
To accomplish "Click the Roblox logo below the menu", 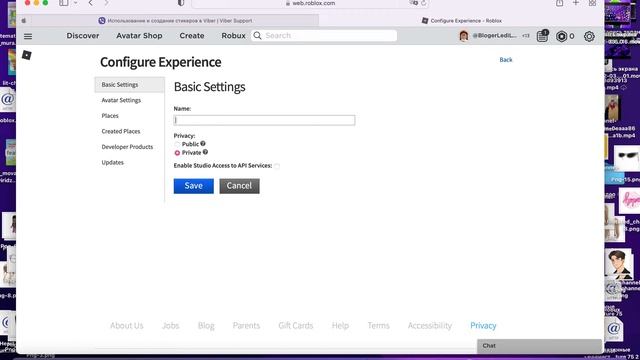I will click(x=27, y=55).
